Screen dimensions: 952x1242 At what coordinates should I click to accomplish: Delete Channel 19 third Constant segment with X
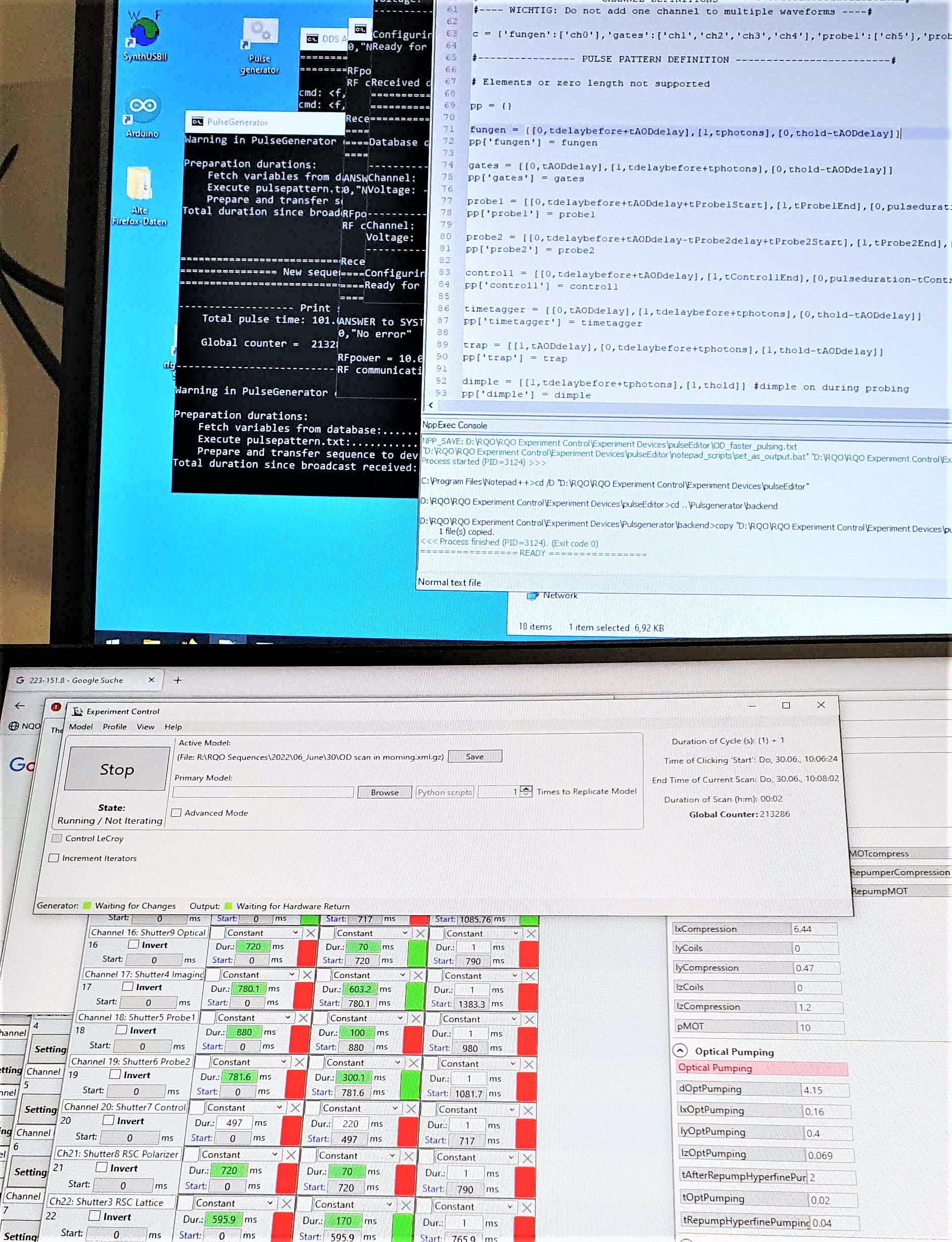click(x=528, y=1064)
